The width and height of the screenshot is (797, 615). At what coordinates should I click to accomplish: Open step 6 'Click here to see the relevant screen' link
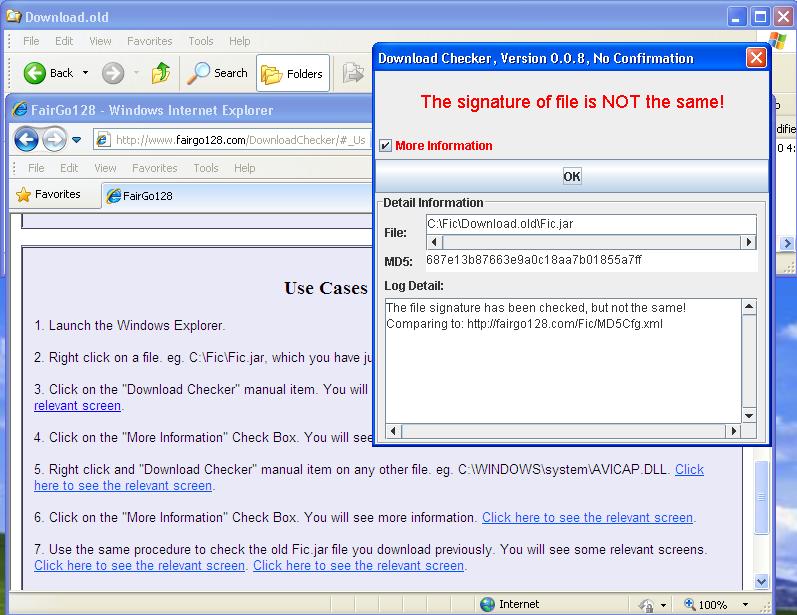coord(588,517)
